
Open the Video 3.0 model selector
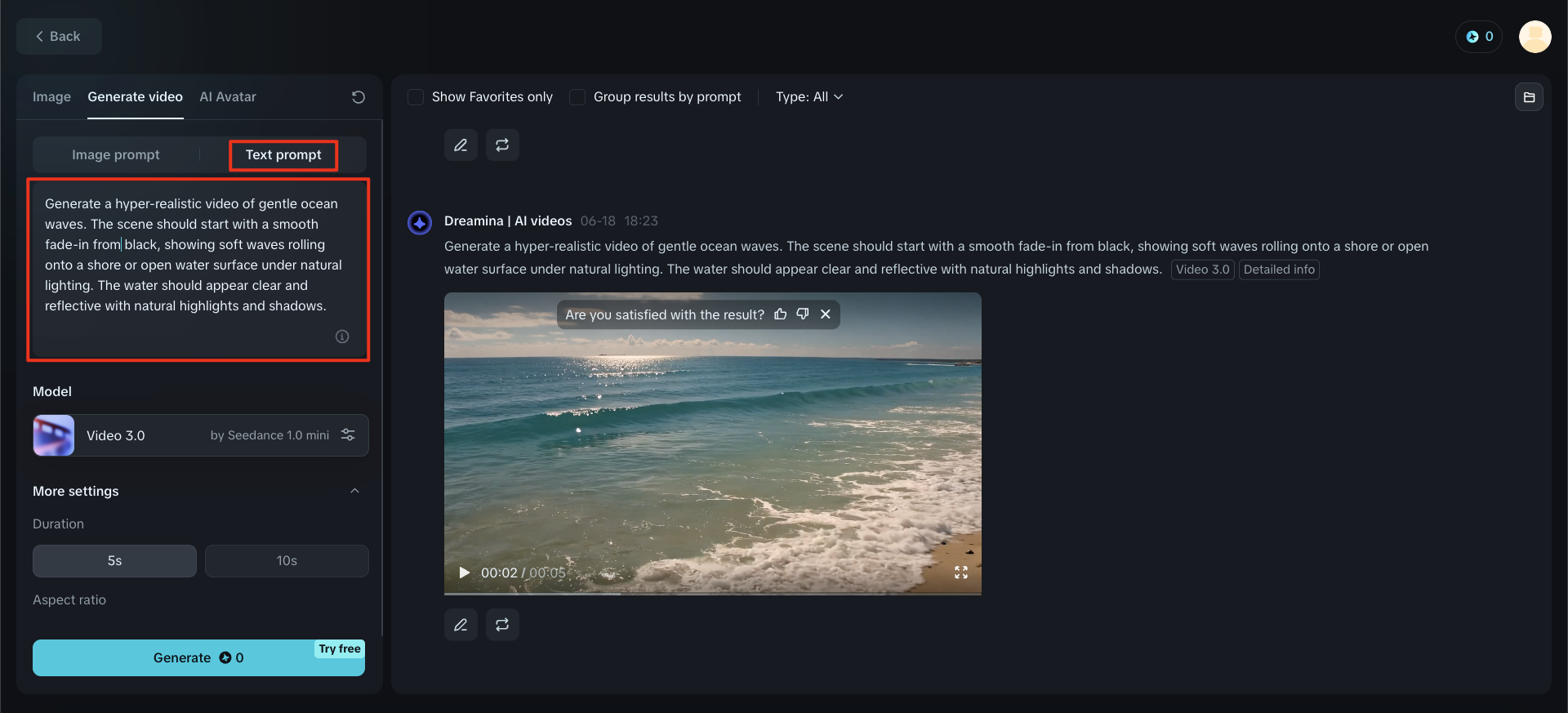pos(163,435)
